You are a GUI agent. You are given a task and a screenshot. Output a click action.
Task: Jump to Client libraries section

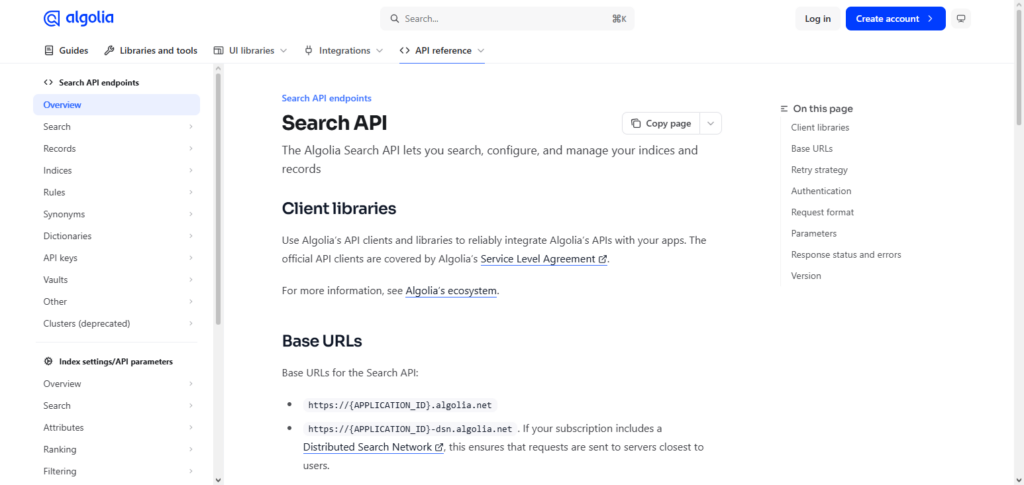(820, 128)
